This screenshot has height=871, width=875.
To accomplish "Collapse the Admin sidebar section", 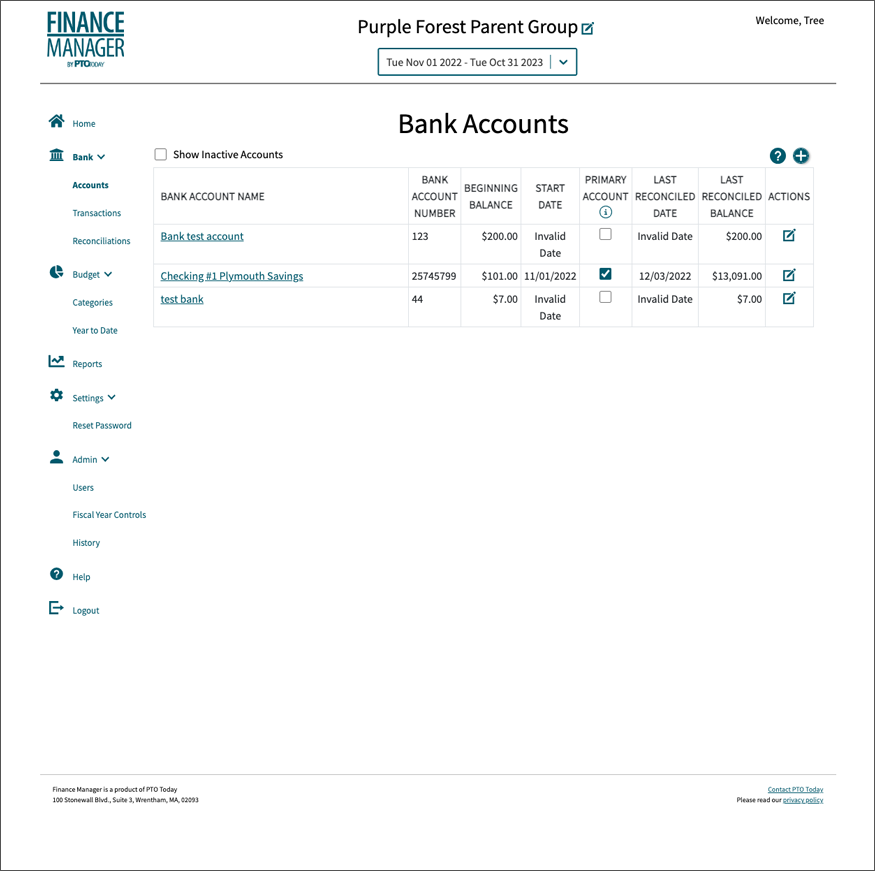I will (105, 460).
